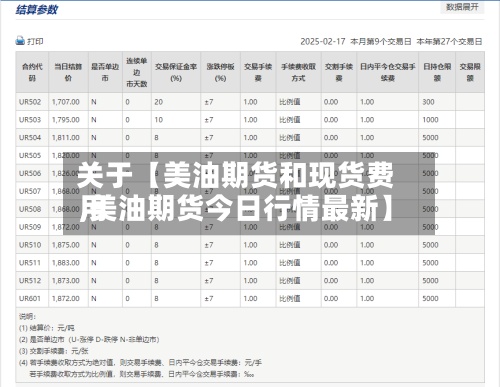Click ±7 limit in UR510 row
Image resolution: width=500 pixels, height=387 pixels.
[209, 245]
